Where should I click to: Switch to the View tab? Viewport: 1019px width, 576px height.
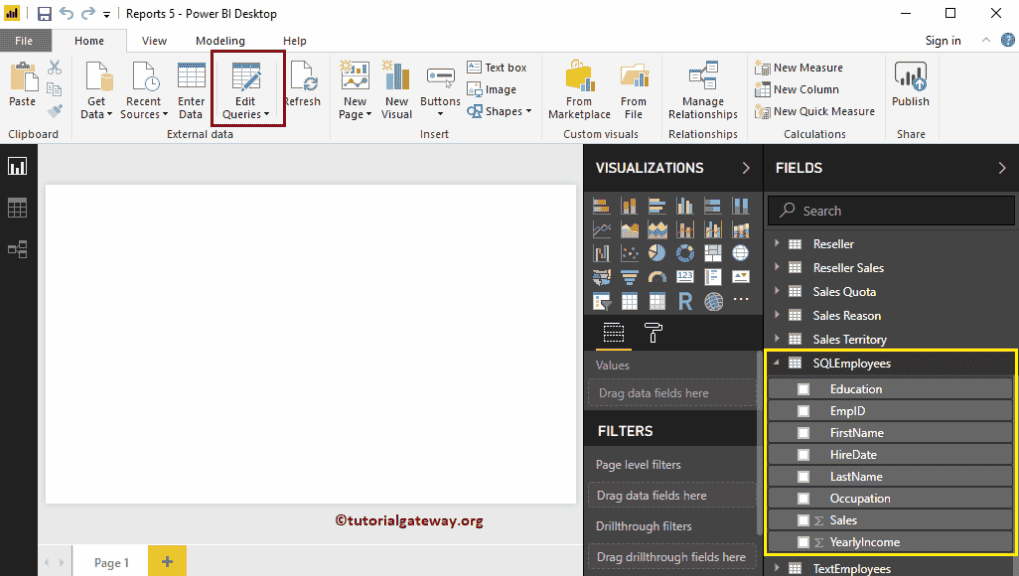154,40
